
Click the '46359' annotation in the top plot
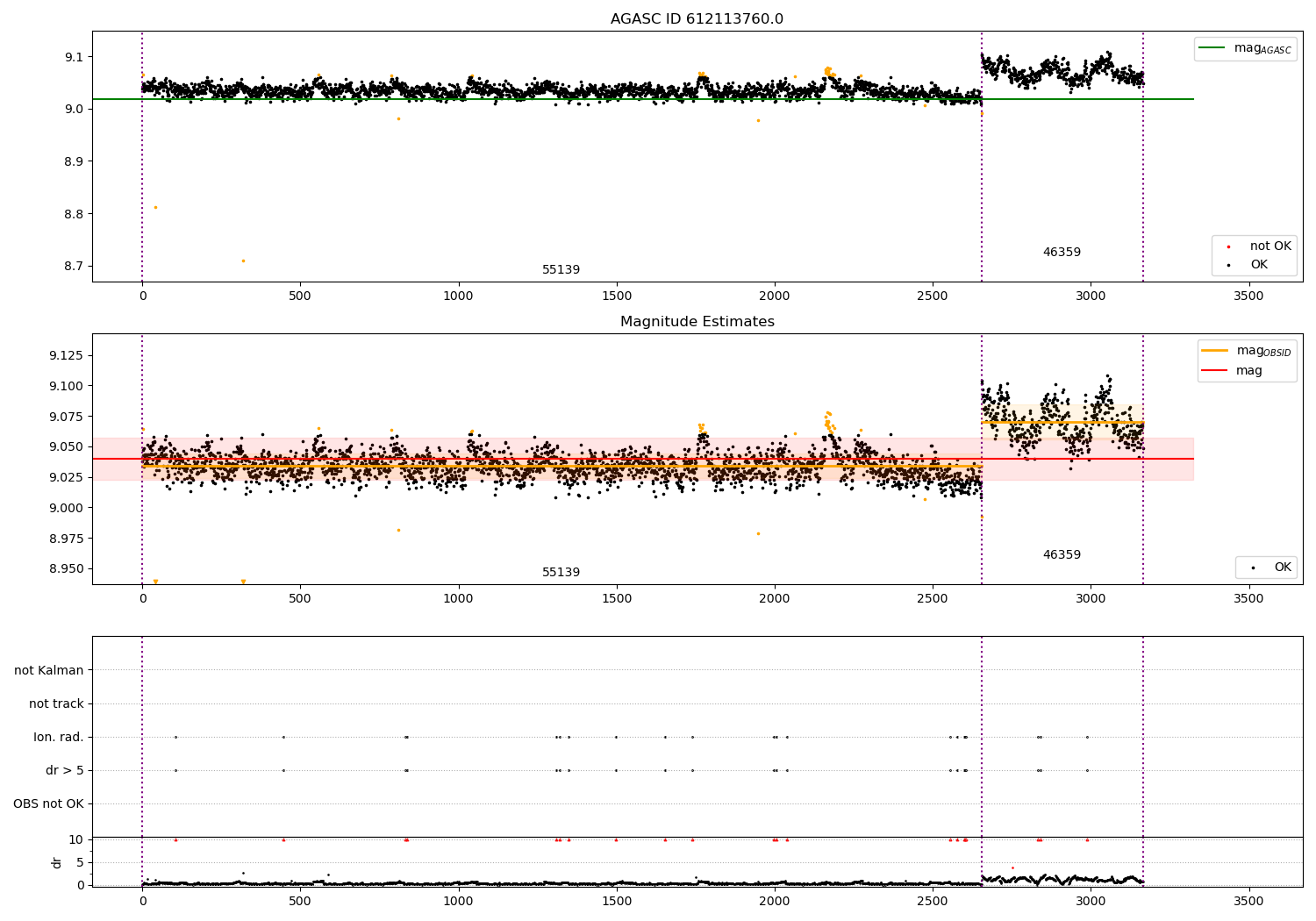[1062, 253]
